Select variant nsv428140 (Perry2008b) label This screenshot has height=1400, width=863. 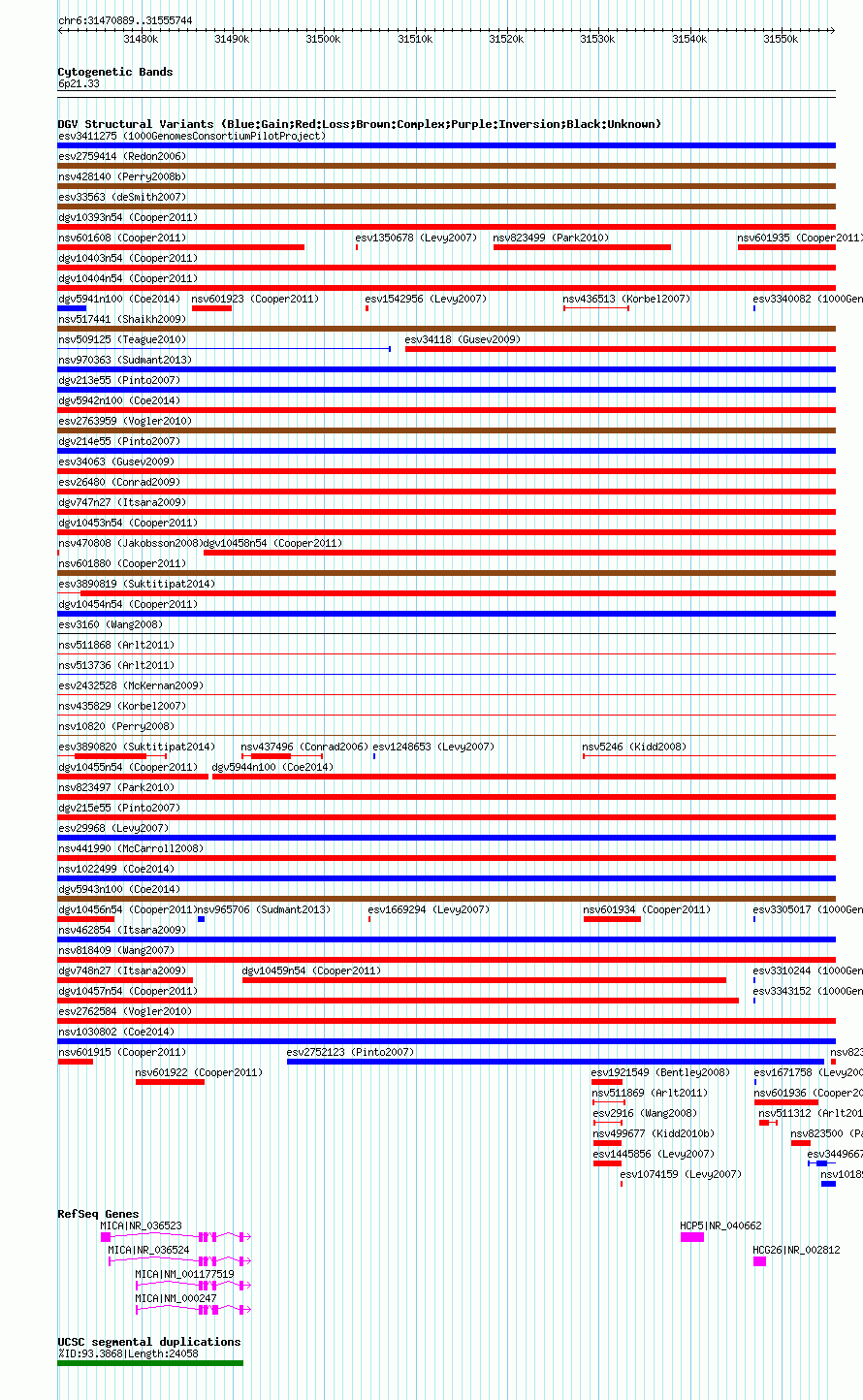point(122,176)
